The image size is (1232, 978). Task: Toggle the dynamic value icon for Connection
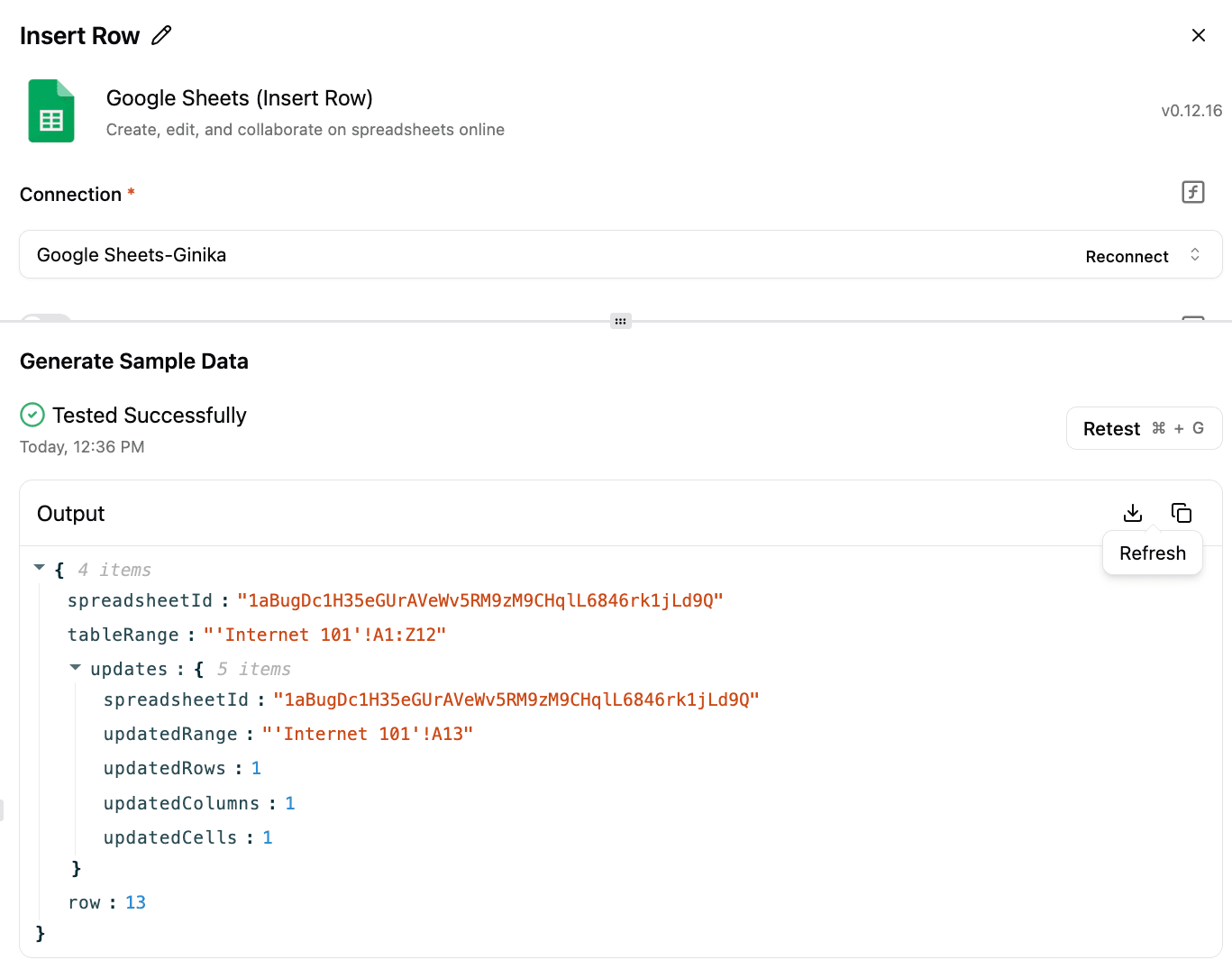pyautogui.click(x=1192, y=192)
